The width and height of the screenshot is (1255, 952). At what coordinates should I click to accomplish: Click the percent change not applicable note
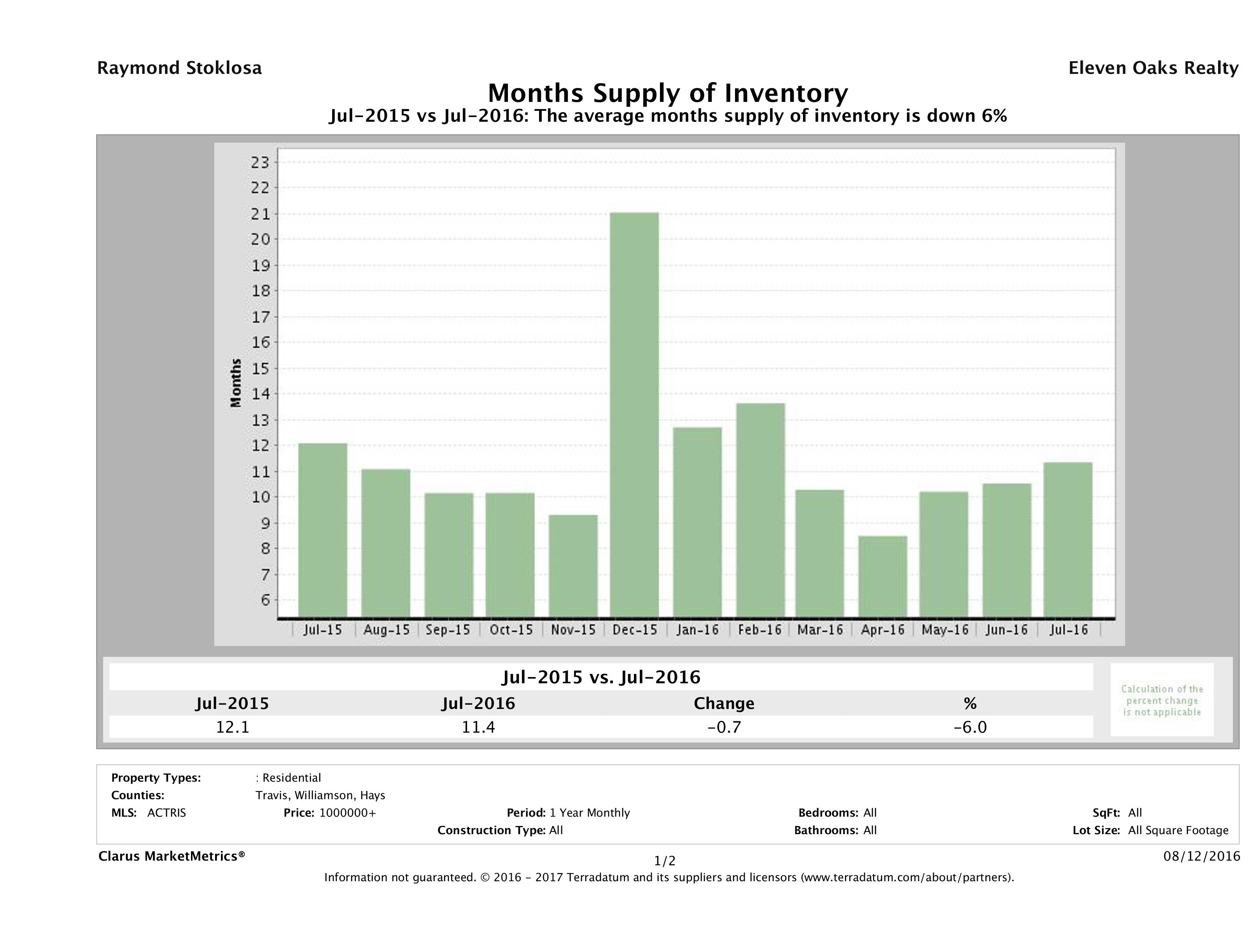click(1161, 701)
